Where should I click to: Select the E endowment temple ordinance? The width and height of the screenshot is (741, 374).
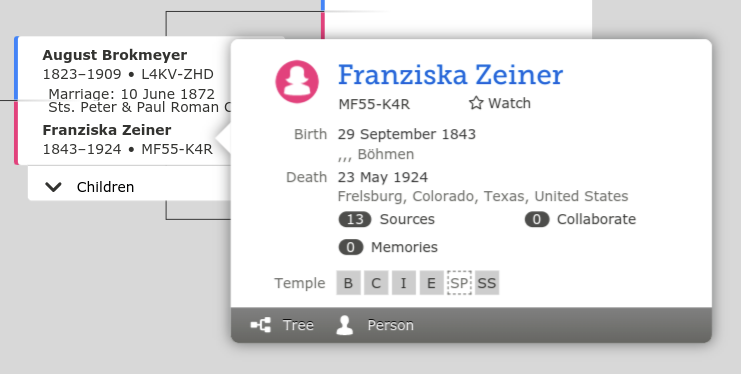tap(431, 283)
